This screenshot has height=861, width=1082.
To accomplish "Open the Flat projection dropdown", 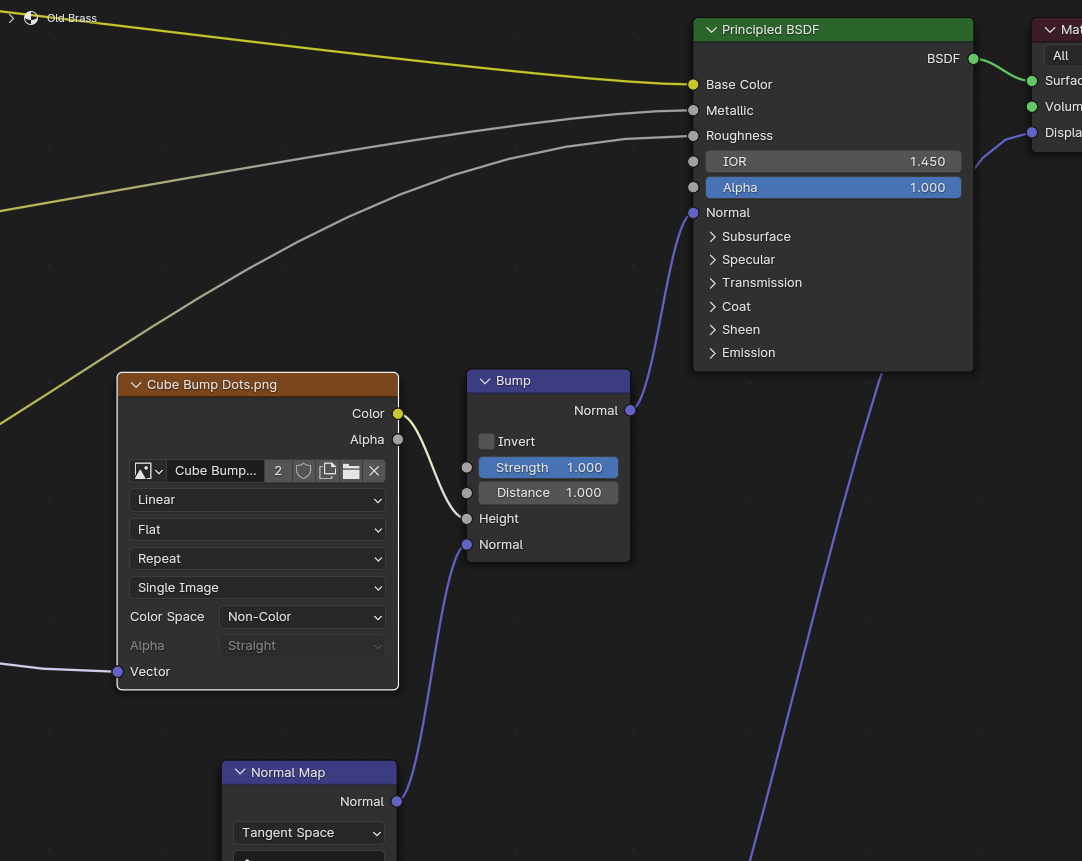I will point(257,530).
